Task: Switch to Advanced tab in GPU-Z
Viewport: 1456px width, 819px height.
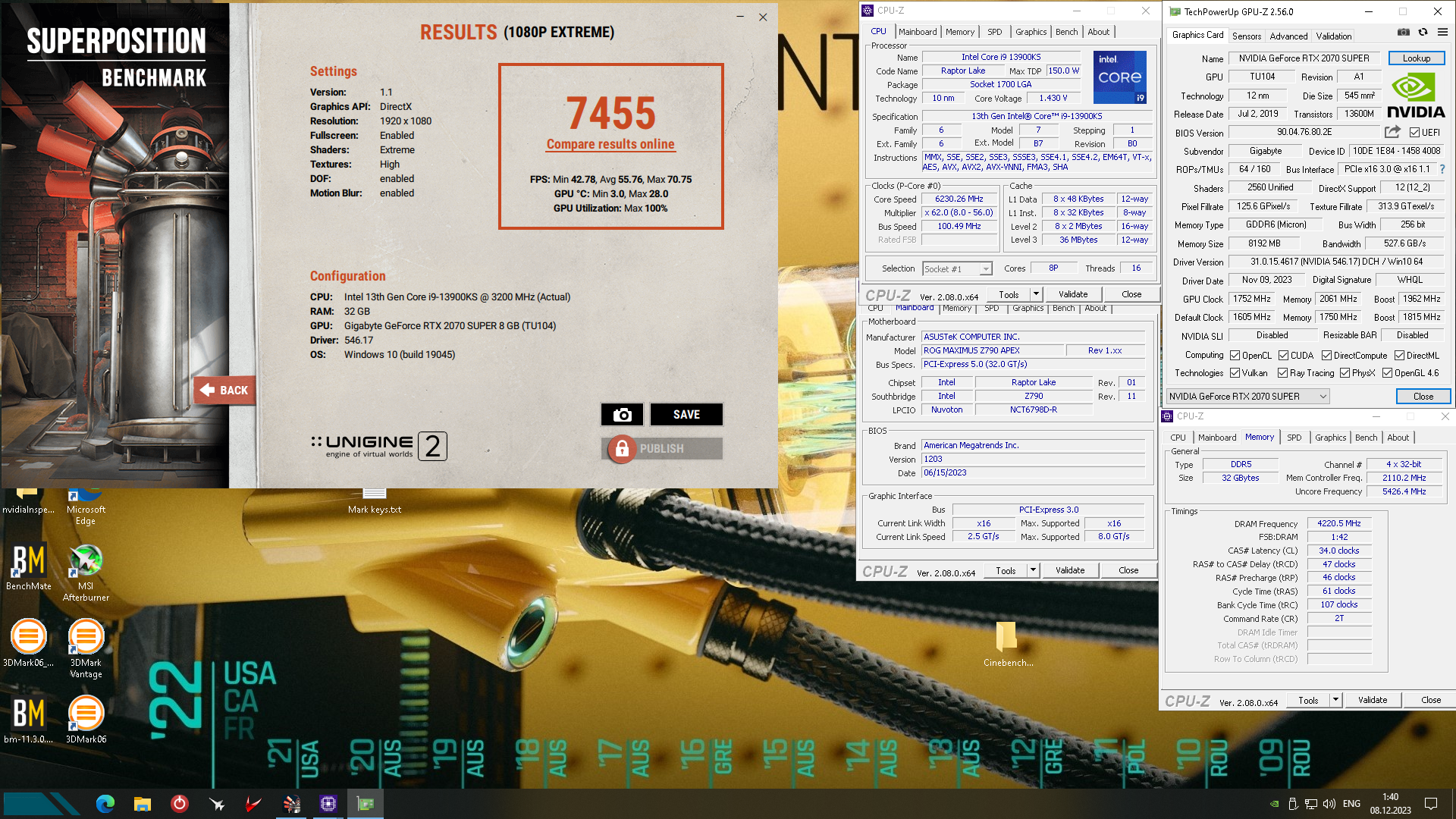Action: (1288, 36)
